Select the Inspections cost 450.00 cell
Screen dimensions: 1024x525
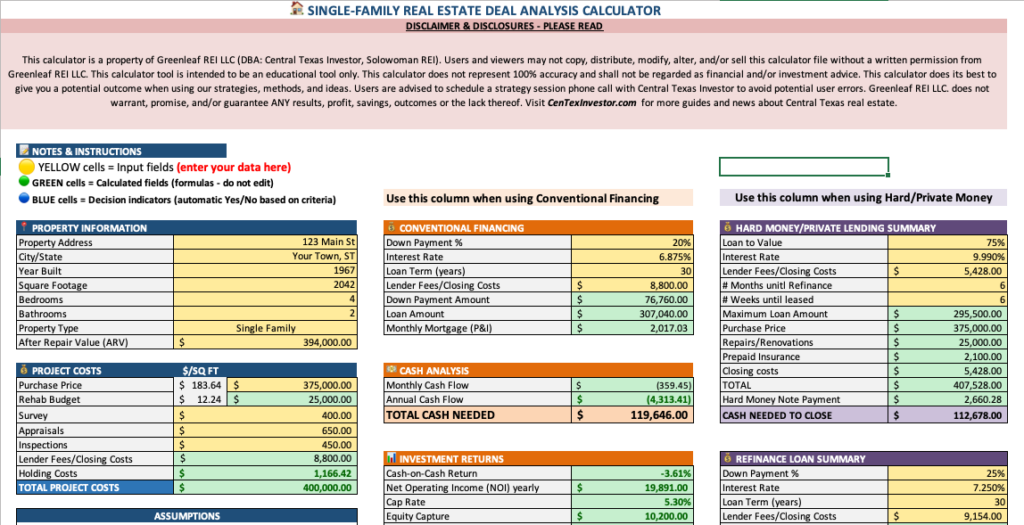(265, 445)
